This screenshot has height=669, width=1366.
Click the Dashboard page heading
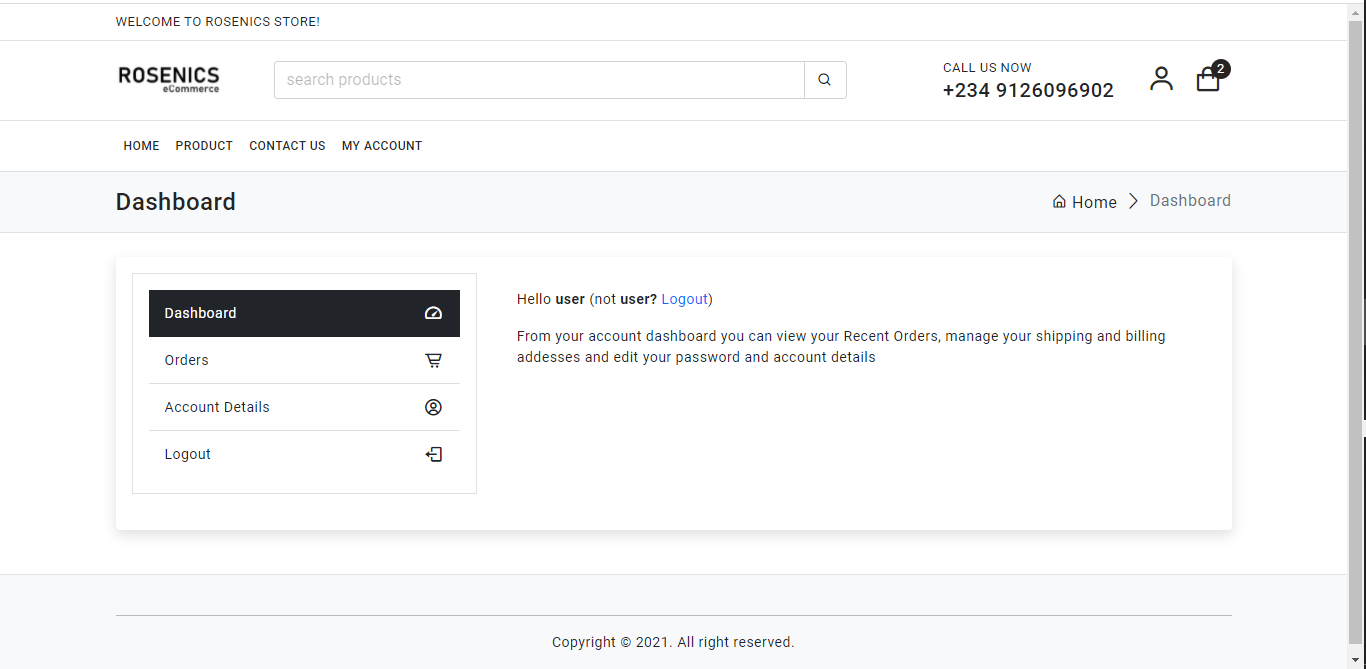point(176,202)
